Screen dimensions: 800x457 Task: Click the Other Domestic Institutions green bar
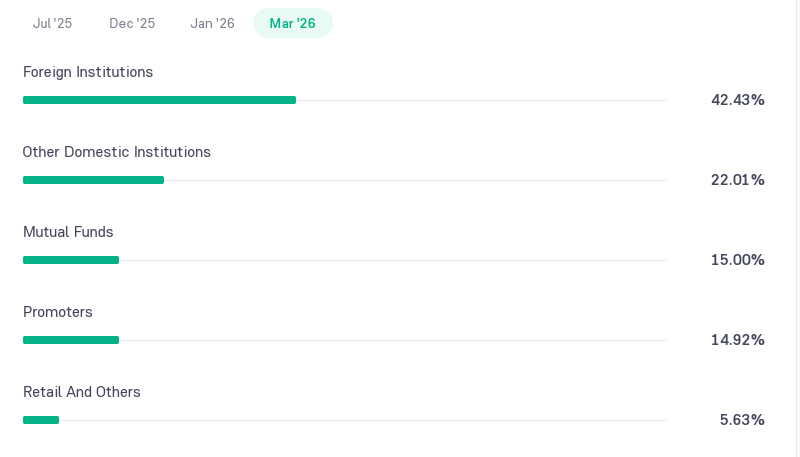[93, 180]
